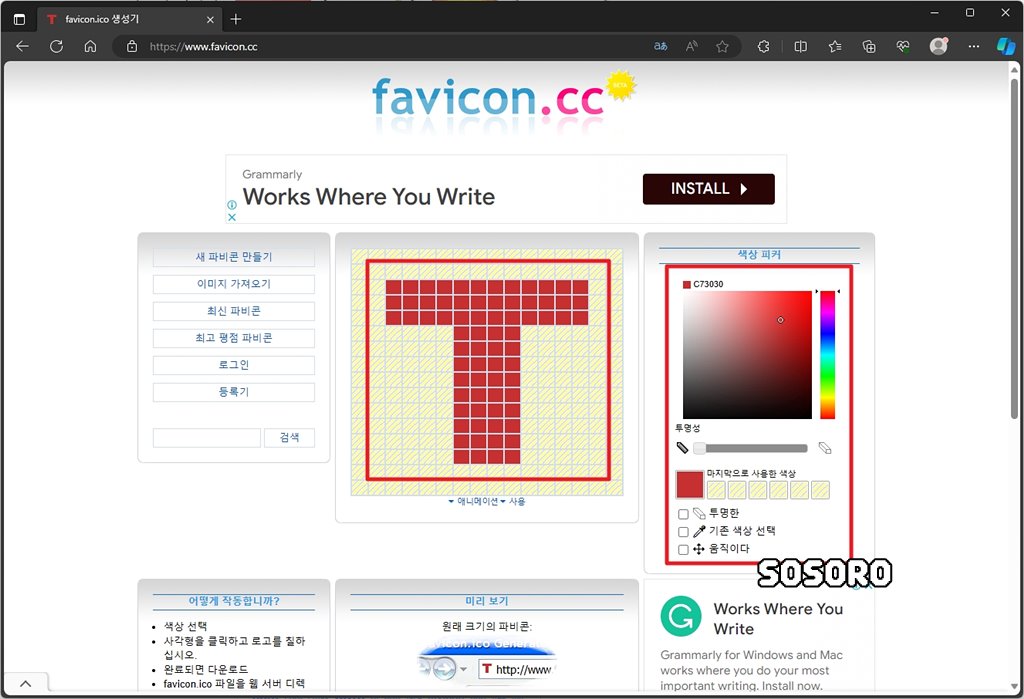View site information lock icon
Image resolution: width=1024 pixels, height=699 pixels.
pyautogui.click(x=132, y=46)
